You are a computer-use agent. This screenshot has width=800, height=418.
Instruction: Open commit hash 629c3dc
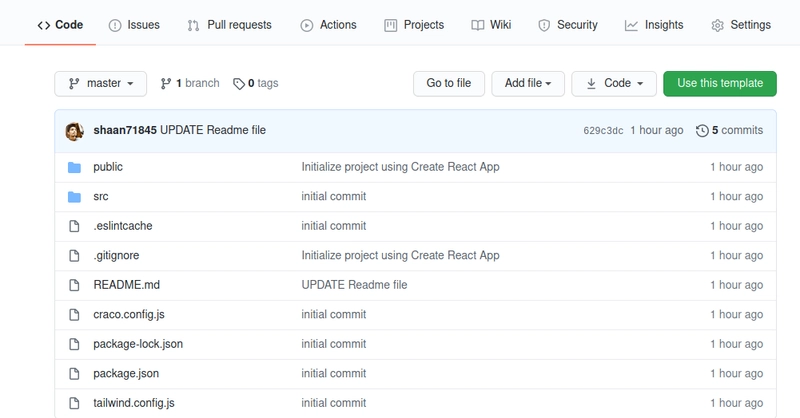[603, 131]
